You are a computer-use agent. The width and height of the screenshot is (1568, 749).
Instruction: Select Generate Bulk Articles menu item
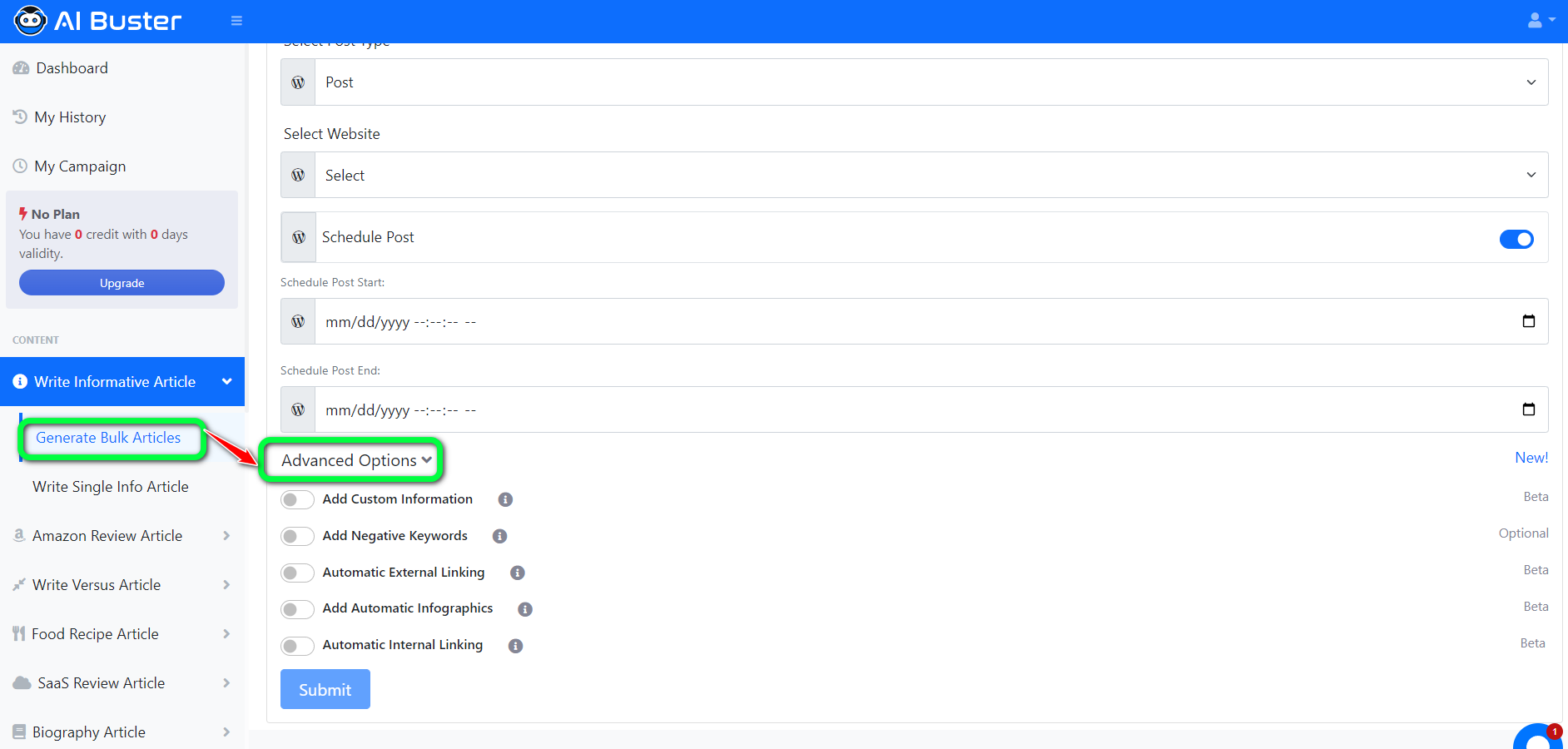[108, 438]
